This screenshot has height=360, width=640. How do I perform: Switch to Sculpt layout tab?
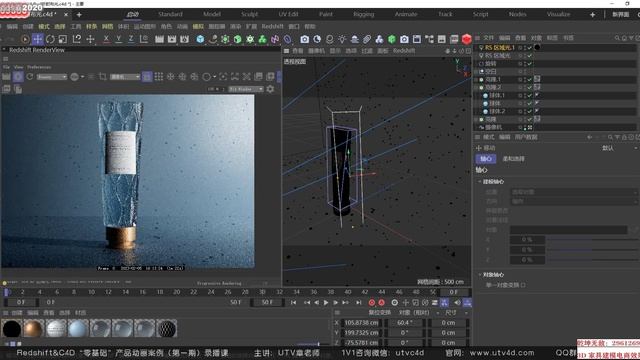(249, 14)
